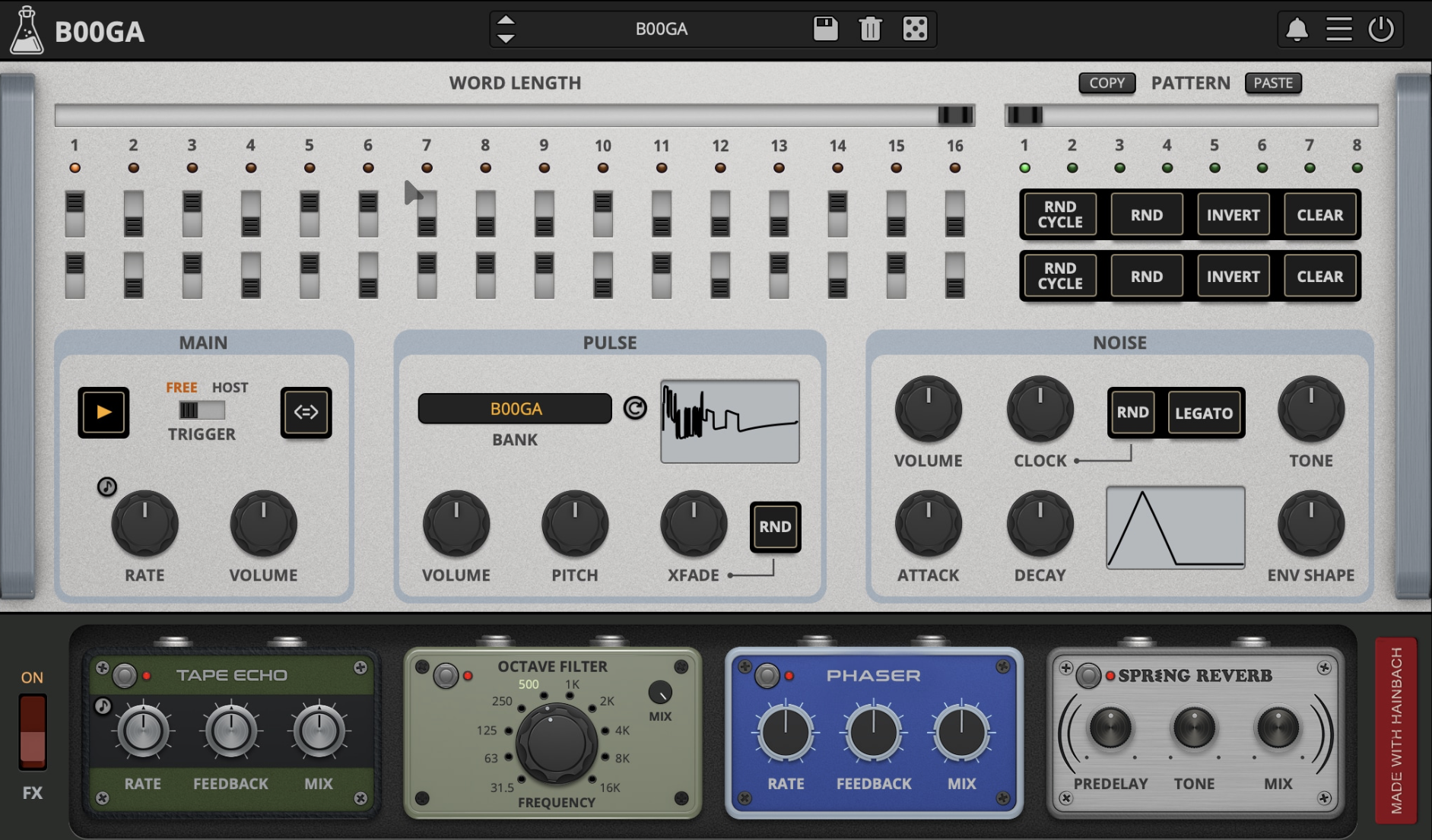Viewport: 1432px width, 840px height.
Task: Click the BOOGA flask logo icon
Action: point(27,30)
